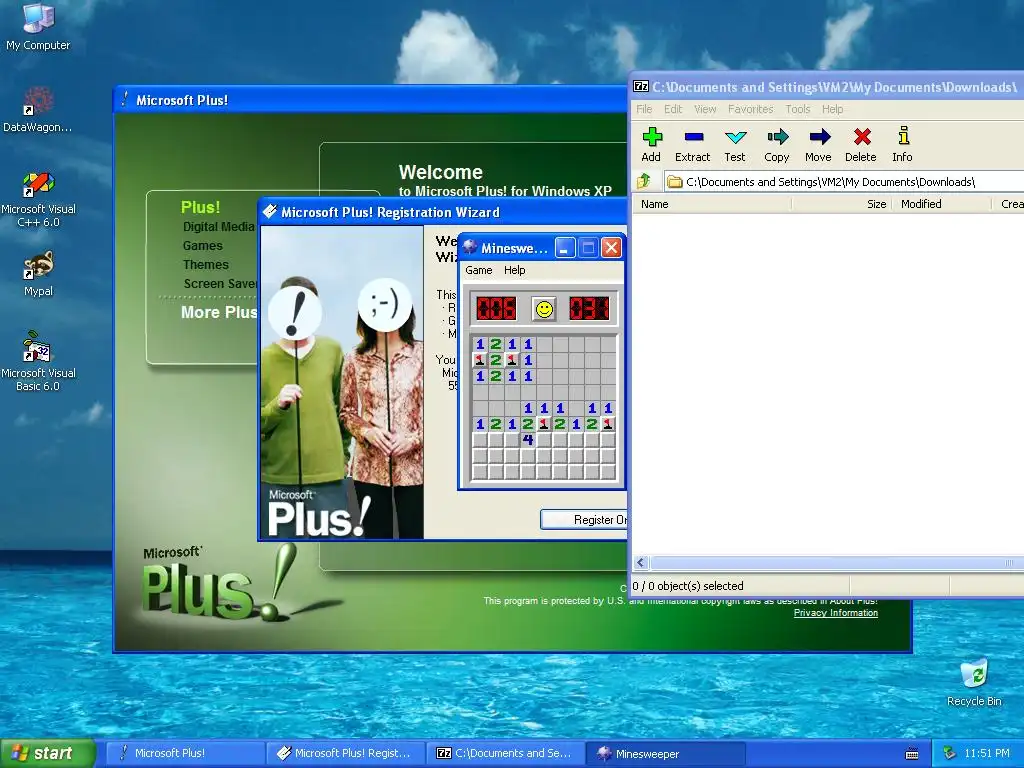Sort 7-Zip list by Name column
Viewport: 1024px width, 768px height.
712,204
